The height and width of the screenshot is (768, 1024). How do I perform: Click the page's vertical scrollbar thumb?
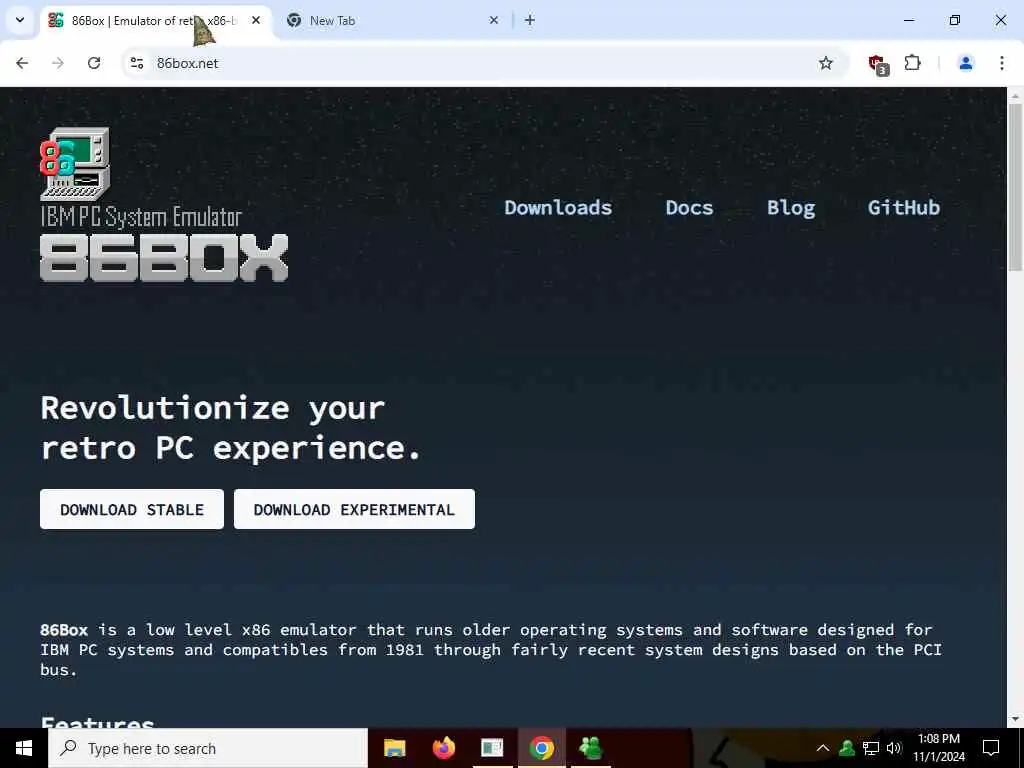click(1015, 186)
